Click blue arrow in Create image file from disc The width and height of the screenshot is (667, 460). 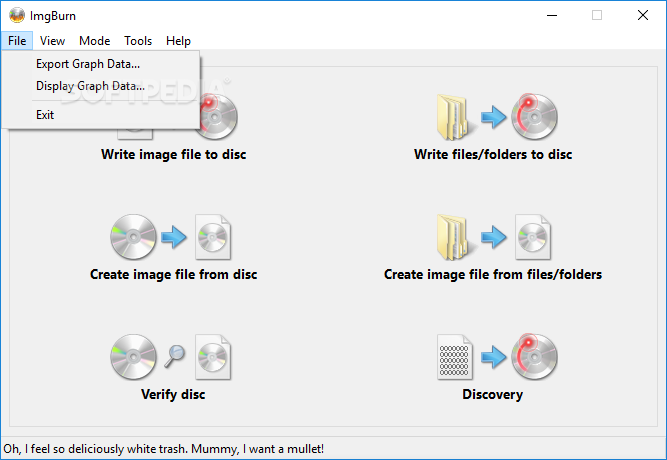coord(174,237)
